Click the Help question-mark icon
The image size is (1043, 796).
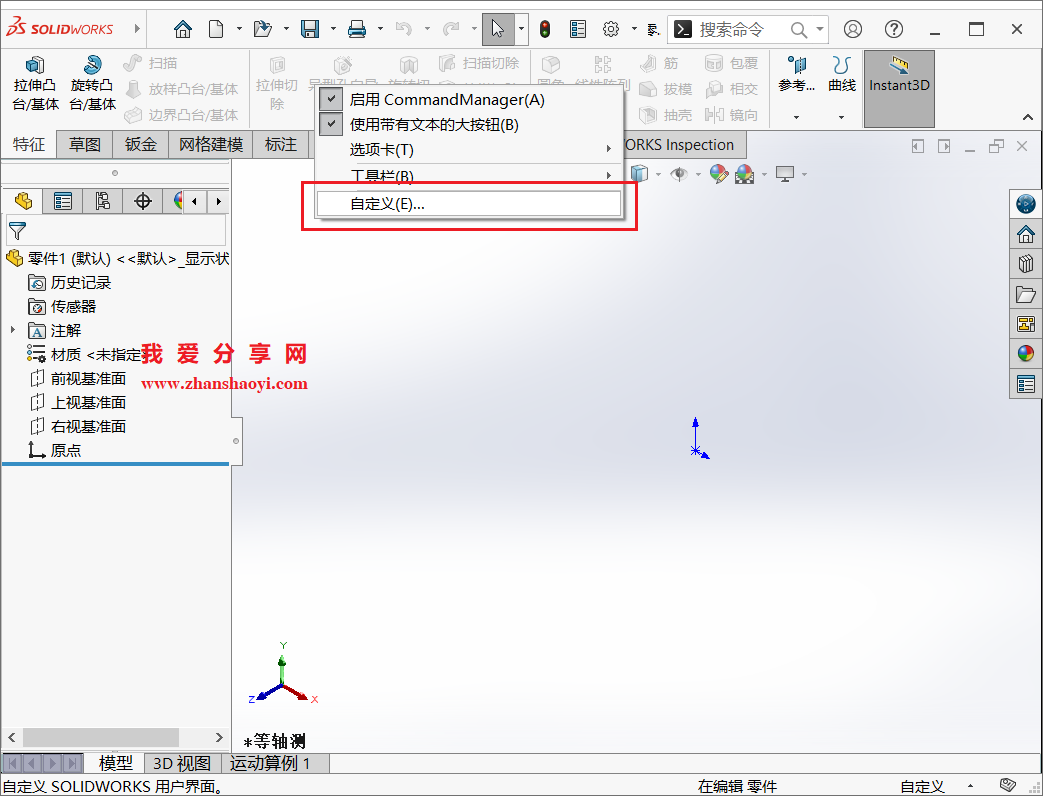(893, 29)
